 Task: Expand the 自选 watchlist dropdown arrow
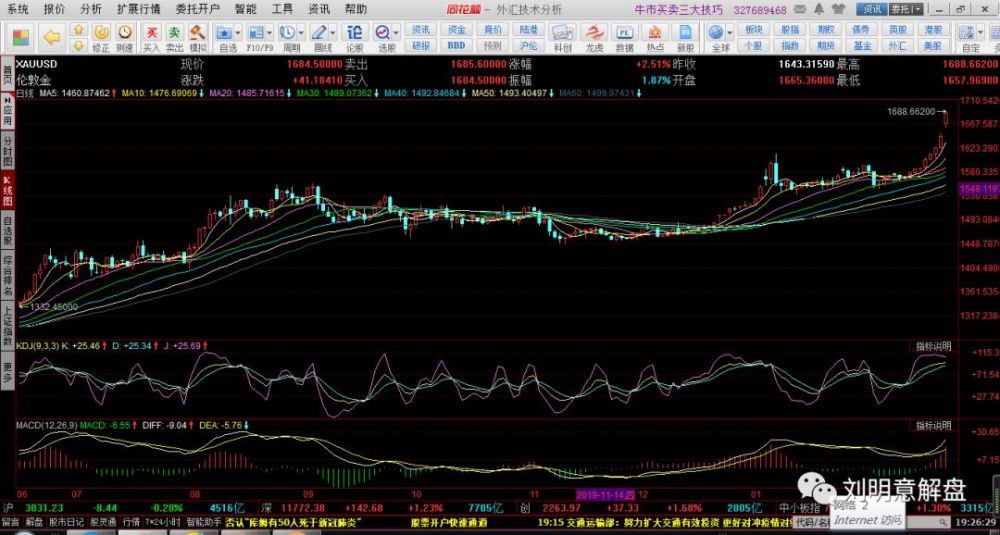click(x=236, y=32)
